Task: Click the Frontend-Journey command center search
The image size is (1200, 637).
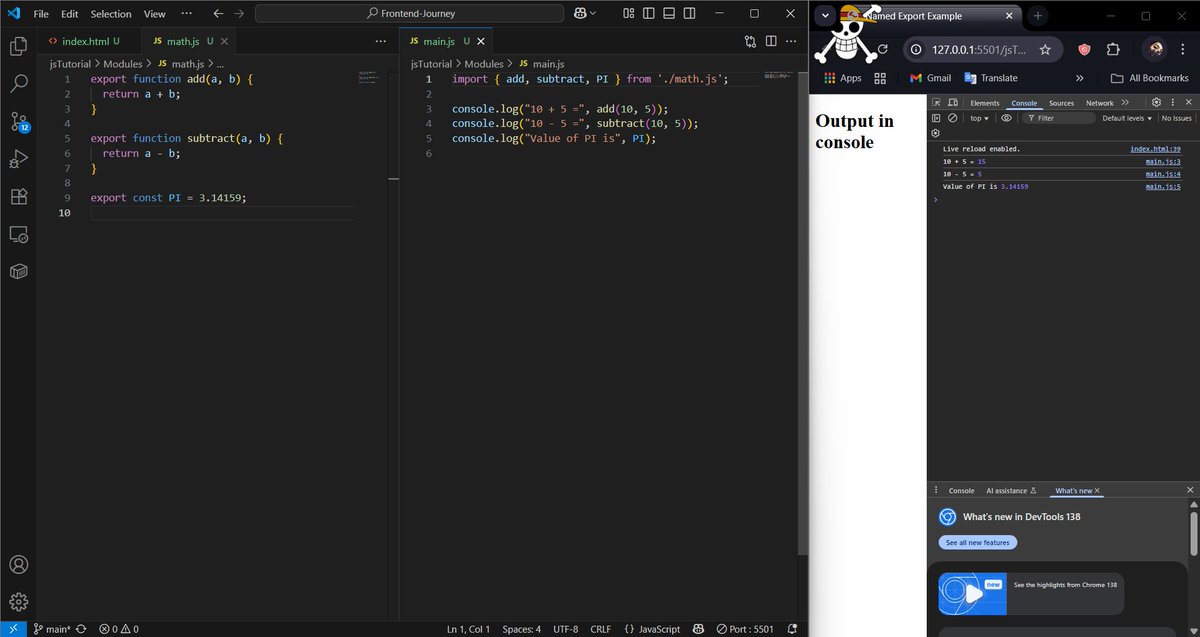Action: (409, 14)
